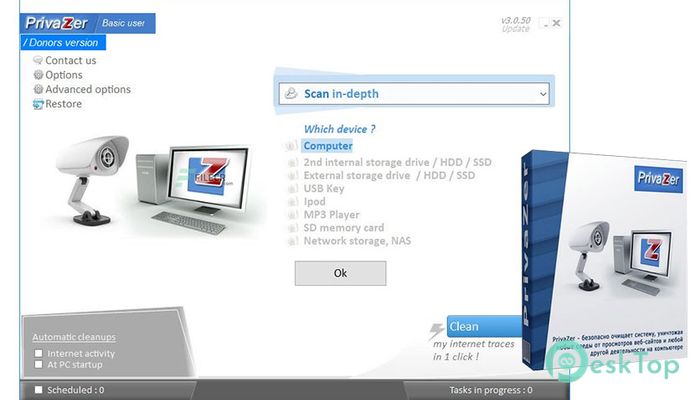Screen dimensions: 700x400
Task: Open the Scan in-depth dropdown
Action: [414, 94]
